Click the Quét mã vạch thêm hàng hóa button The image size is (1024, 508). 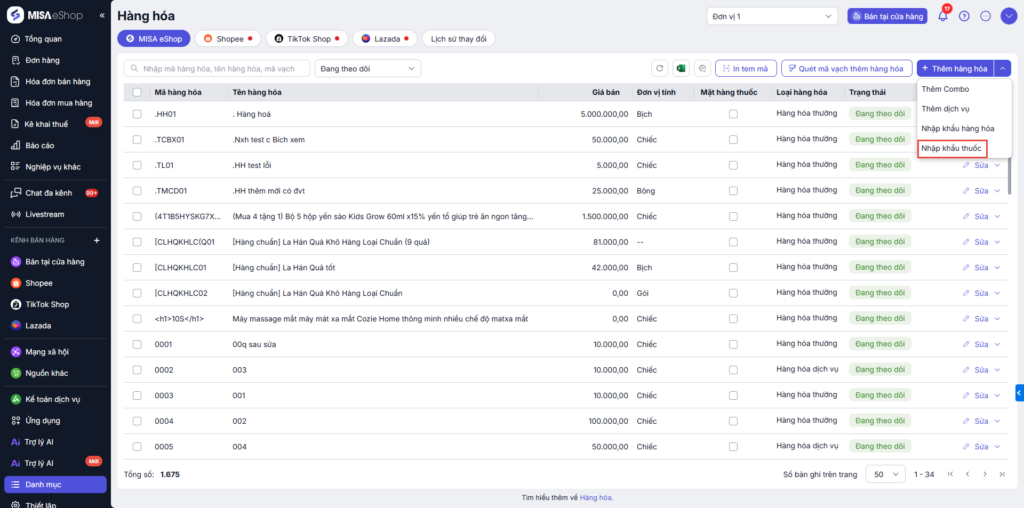click(846, 68)
